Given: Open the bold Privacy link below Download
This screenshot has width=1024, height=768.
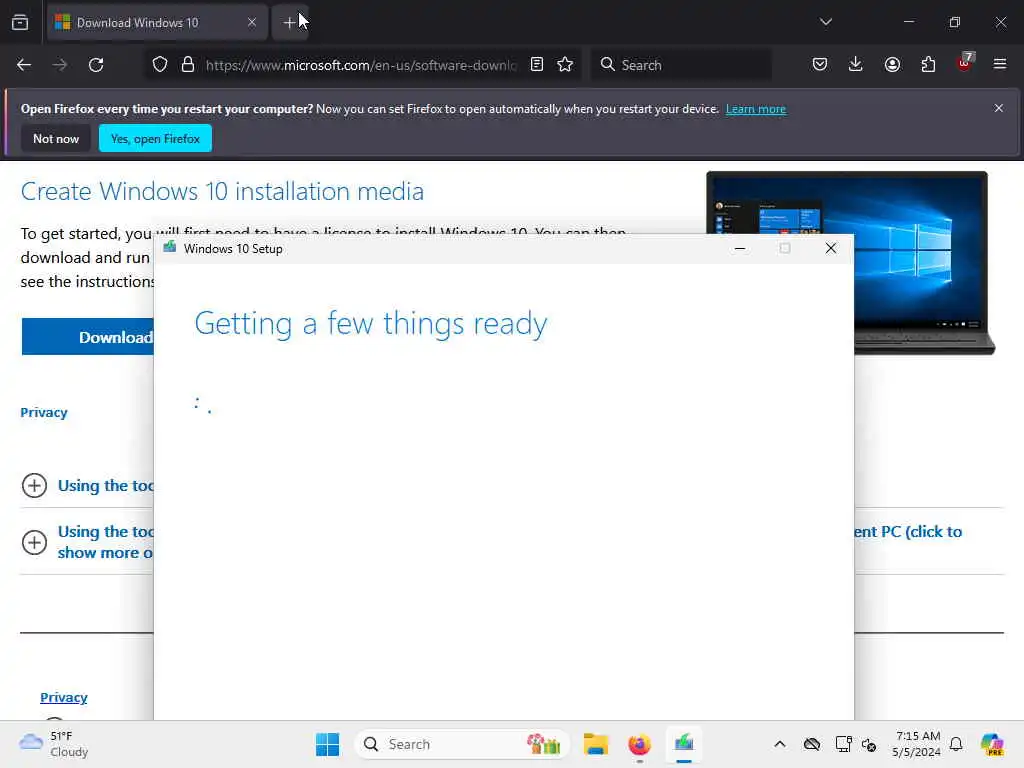Looking at the screenshot, I should [x=44, y=412].
